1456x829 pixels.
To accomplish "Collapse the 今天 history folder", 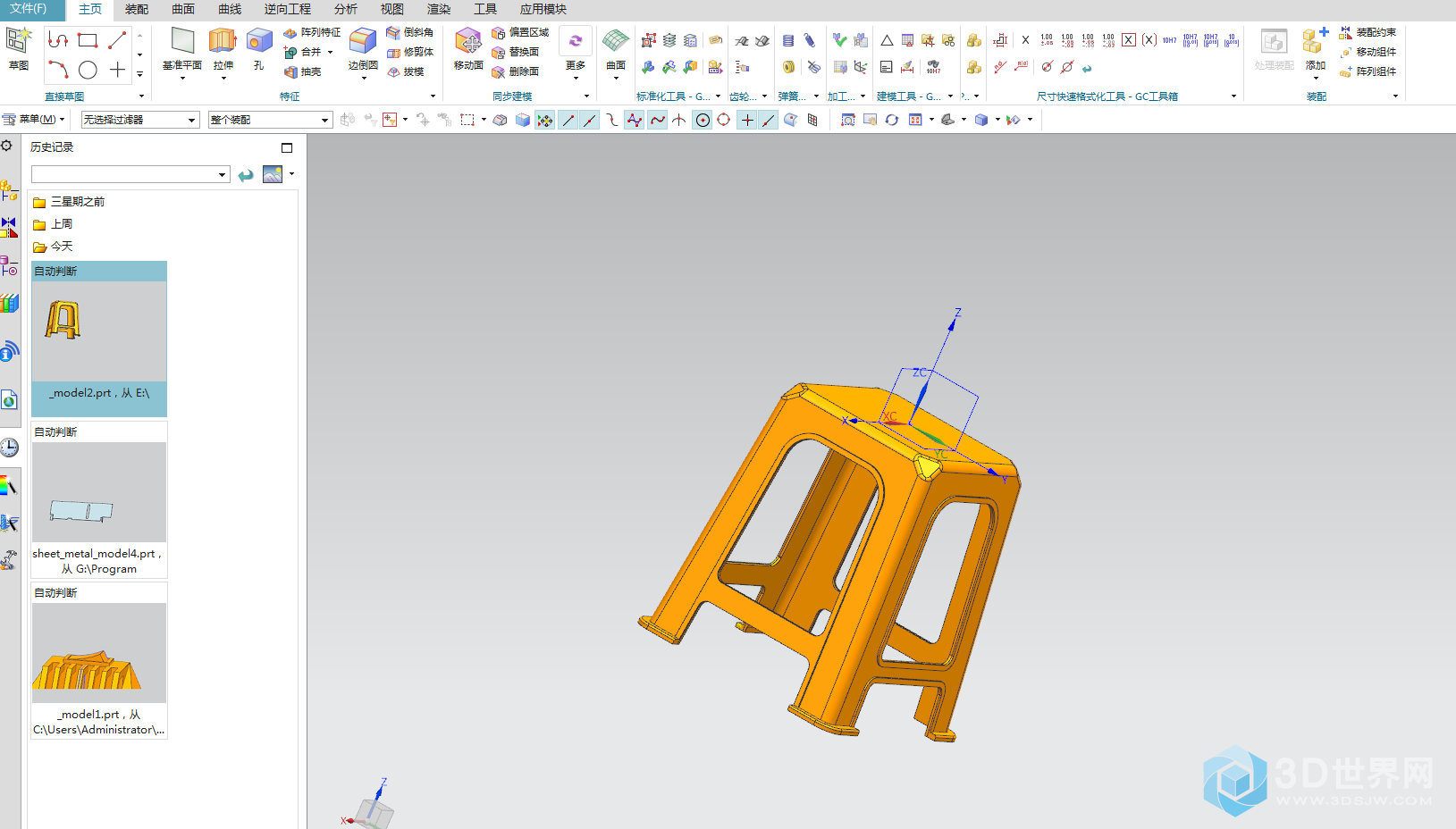I will tap(53, 247).
